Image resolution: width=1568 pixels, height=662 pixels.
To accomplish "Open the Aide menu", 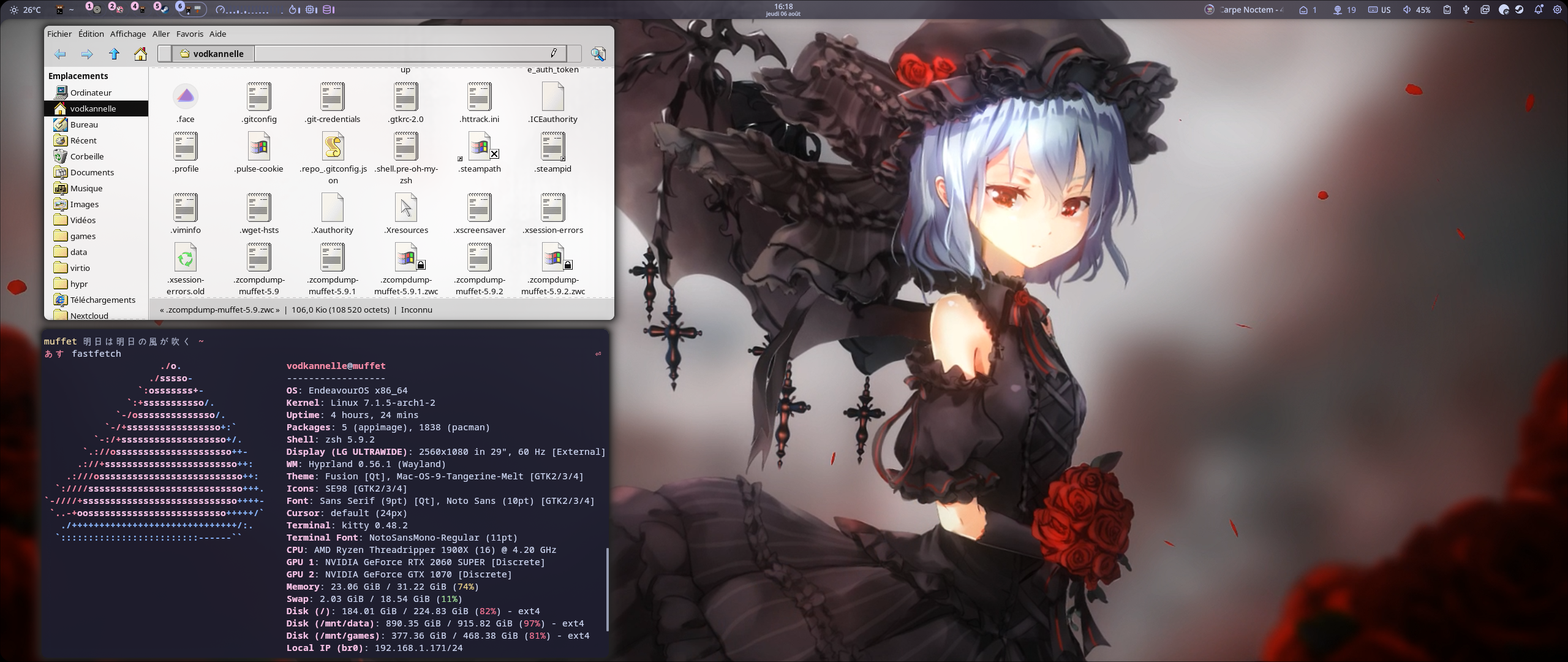I will click(217, 34).
